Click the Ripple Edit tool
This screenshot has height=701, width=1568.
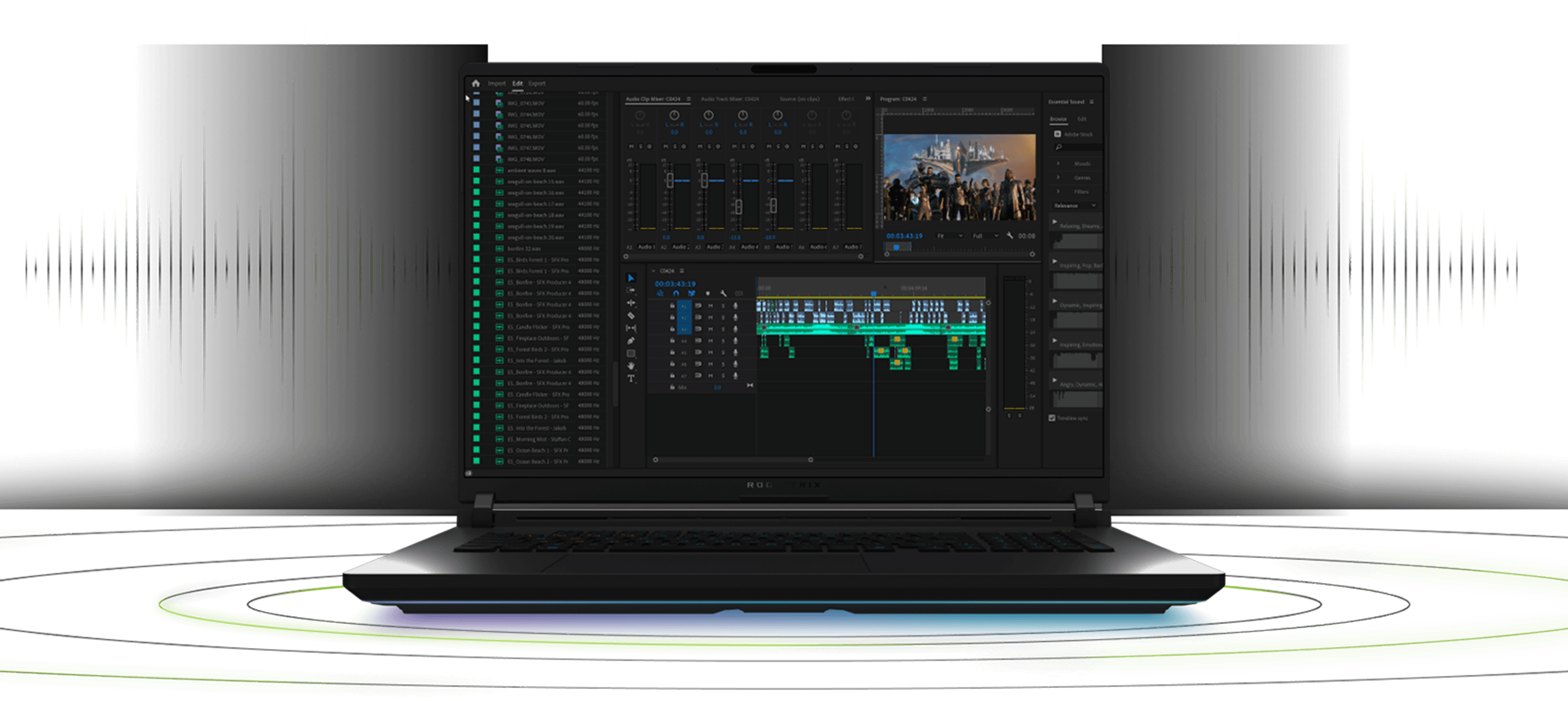tap(631, 303)
